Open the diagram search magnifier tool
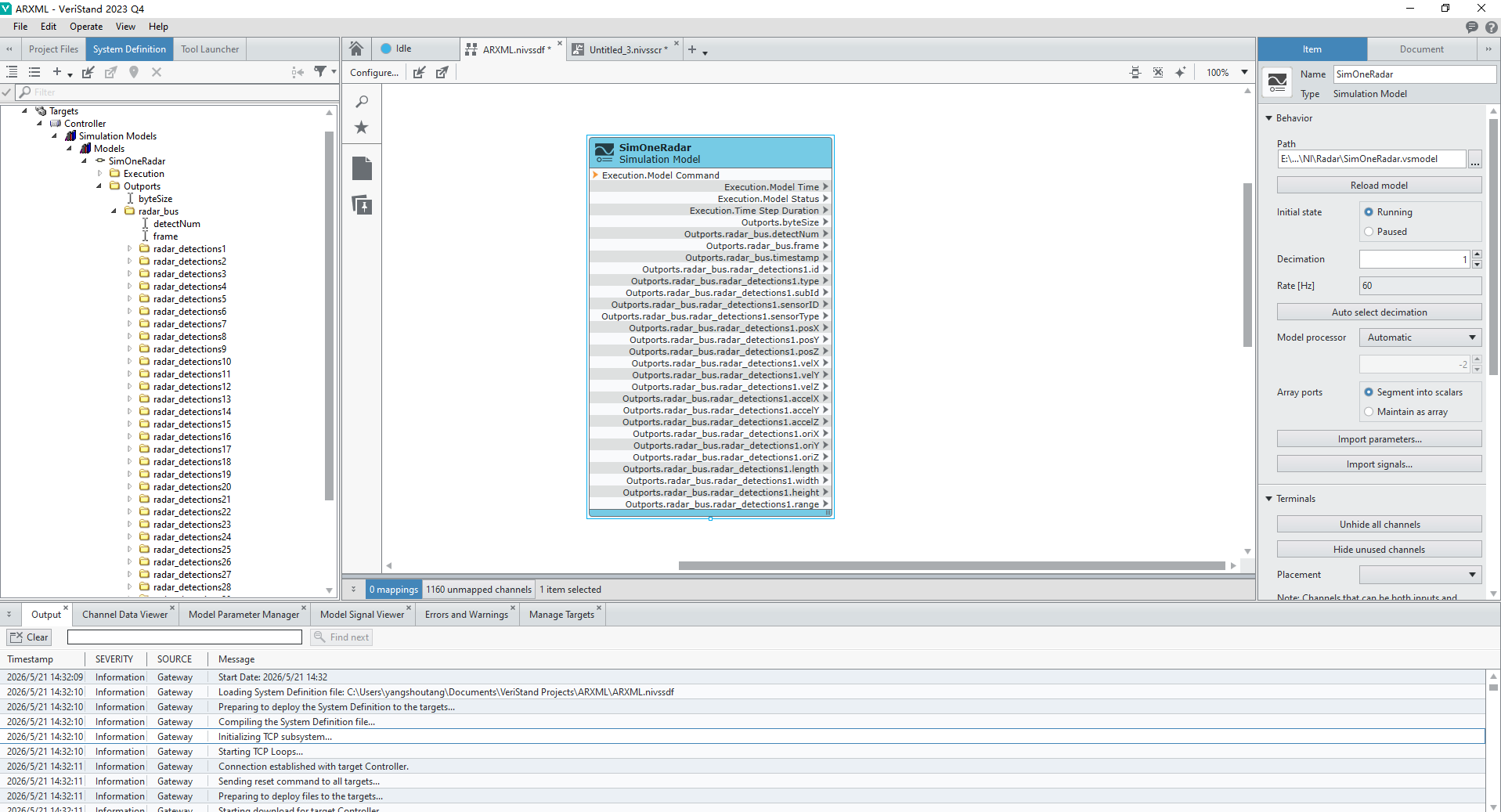1501x812 pixels. click(362, 102)
